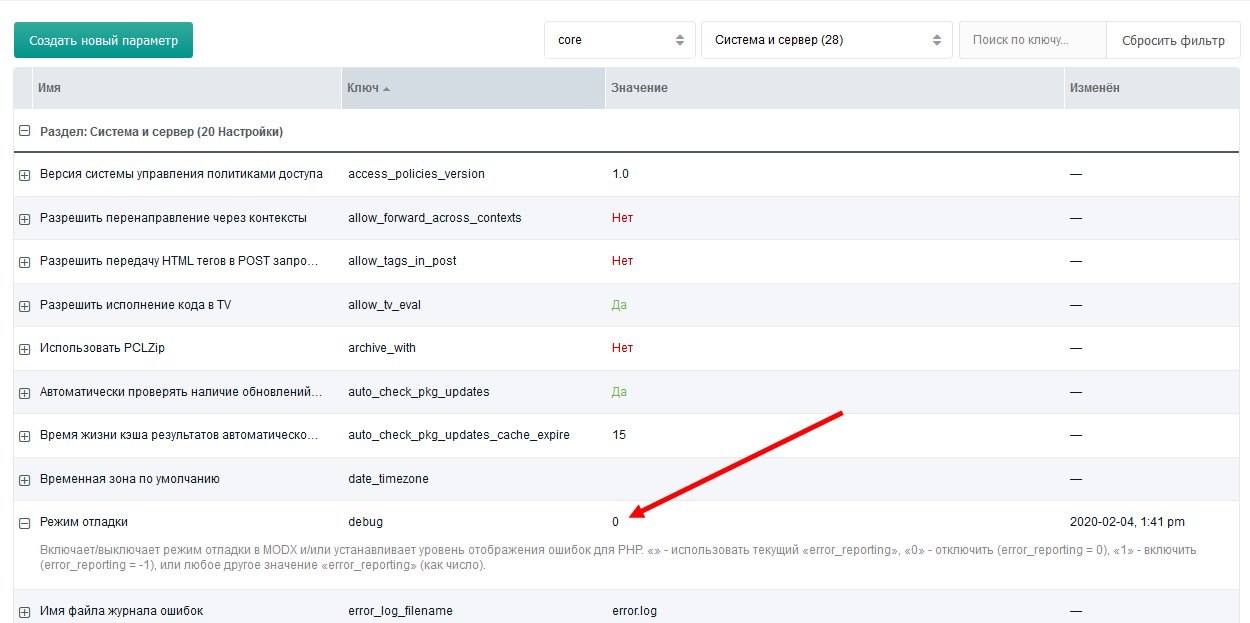Screen dimensions: 1250x623
Task: Focus the 'Поиск по ключу' search field
Action: (x=1033, y=40)
